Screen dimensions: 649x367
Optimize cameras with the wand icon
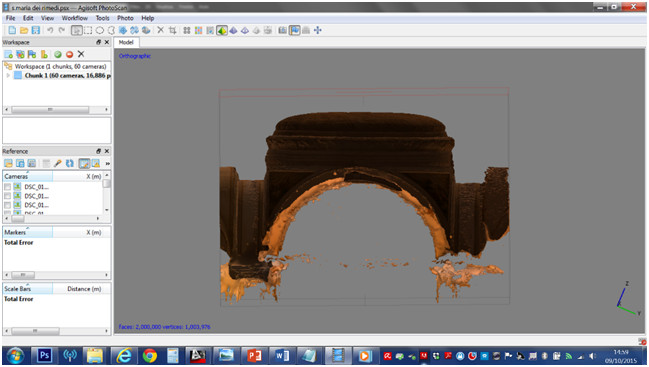[58, 163]
